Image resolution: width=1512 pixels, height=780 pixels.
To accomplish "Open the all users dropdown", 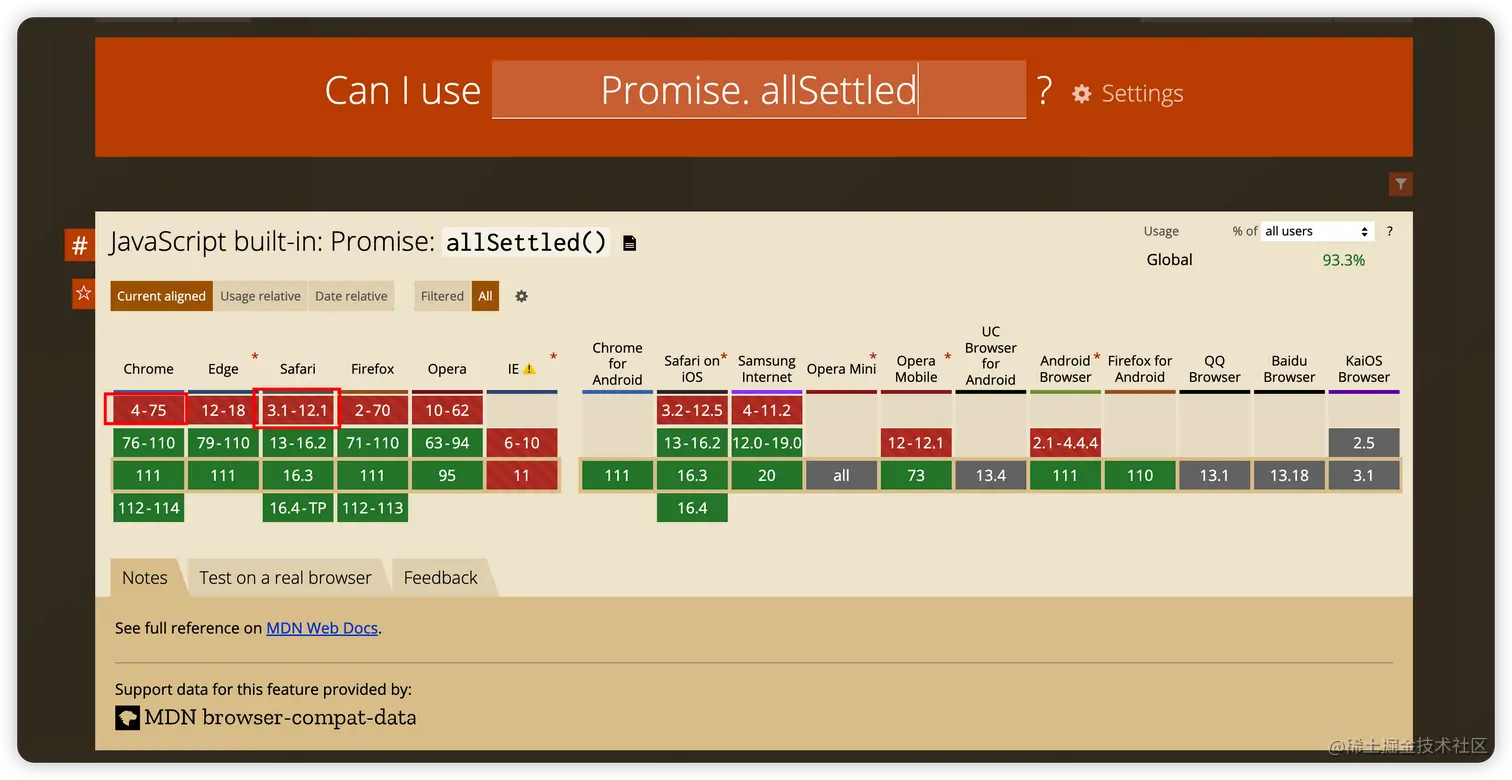I will [1317, 231].
